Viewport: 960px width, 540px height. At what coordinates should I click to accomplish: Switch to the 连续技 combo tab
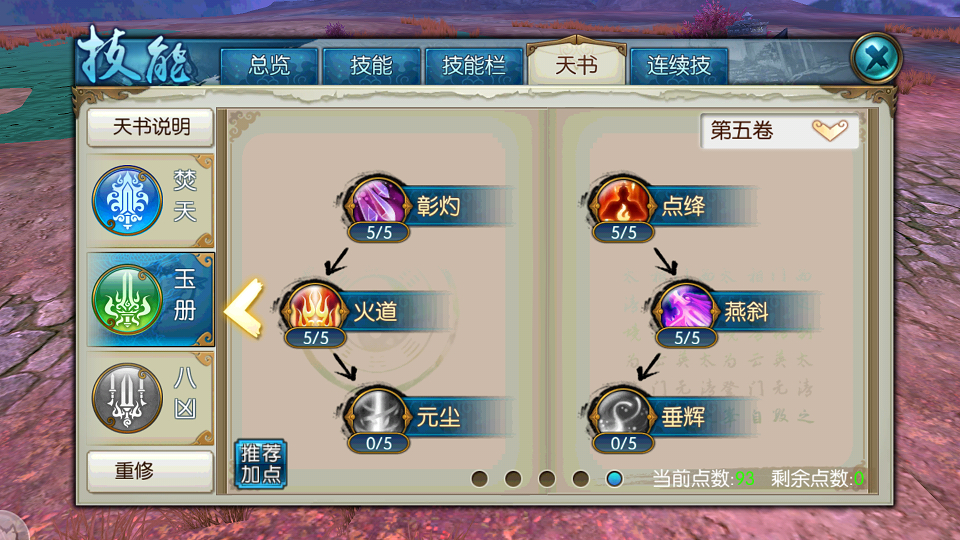[679, 66]
